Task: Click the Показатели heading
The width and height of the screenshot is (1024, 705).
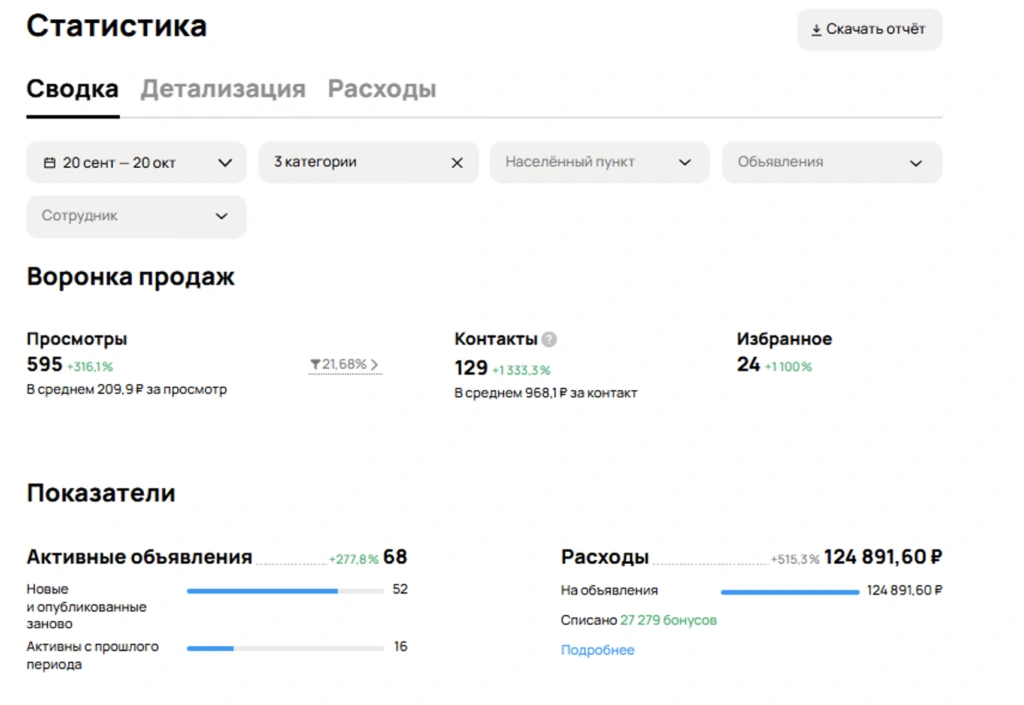Action: [x=101, y=494]
